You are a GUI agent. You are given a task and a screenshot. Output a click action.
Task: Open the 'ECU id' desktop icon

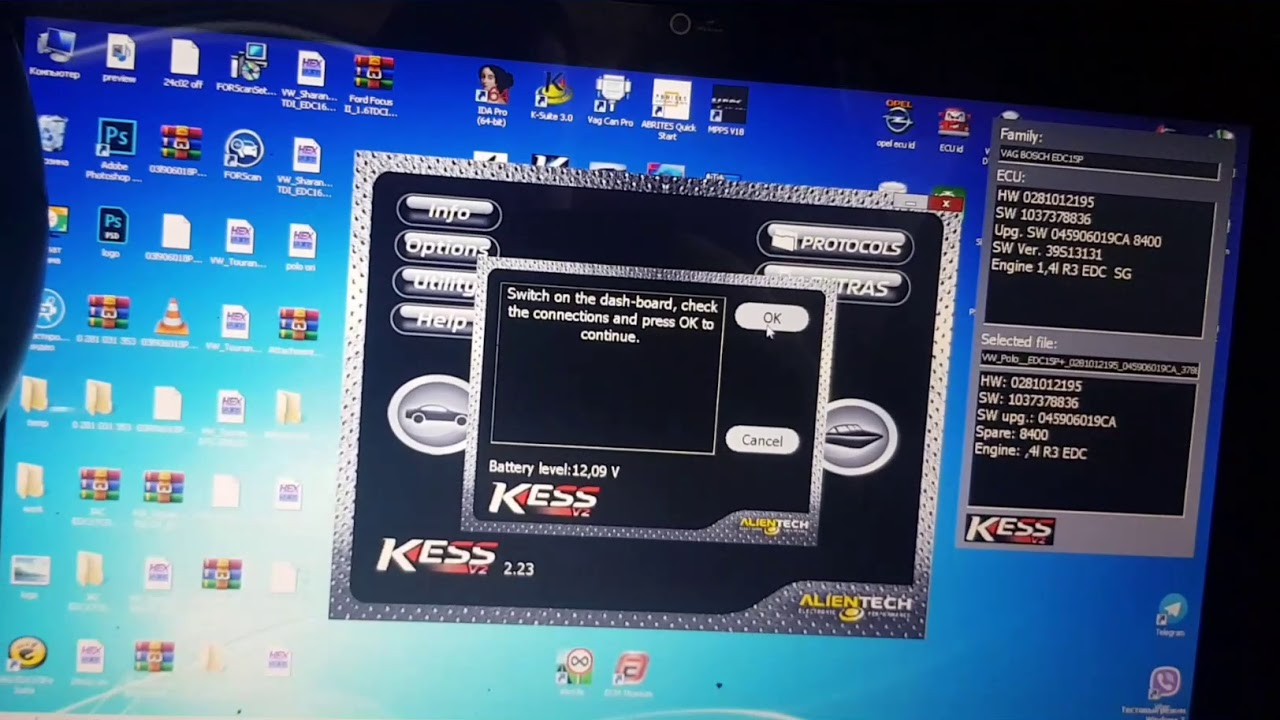click(x=951, y=130)
